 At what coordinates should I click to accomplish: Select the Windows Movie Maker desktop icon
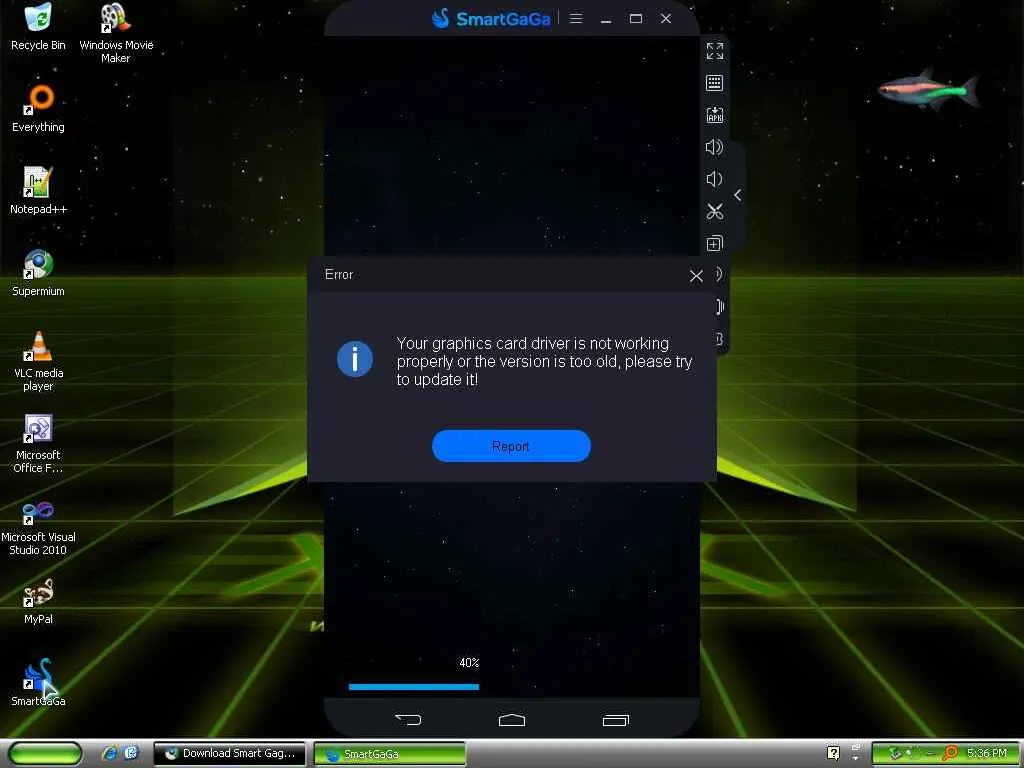coord(116,33)
